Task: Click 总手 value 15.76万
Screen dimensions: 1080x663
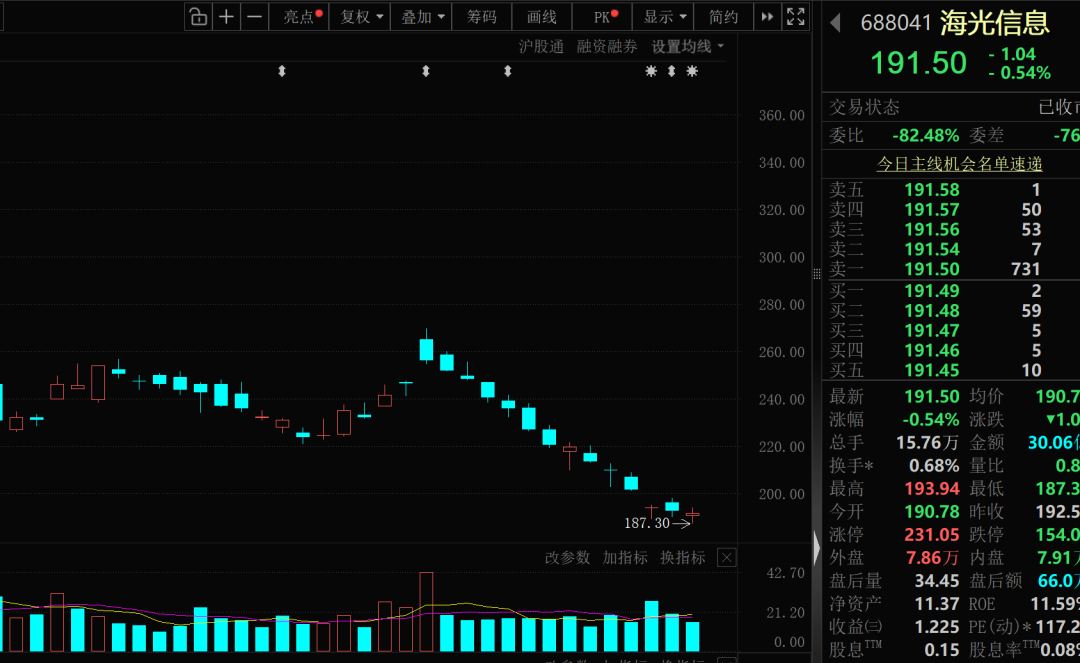Action: 927,443
